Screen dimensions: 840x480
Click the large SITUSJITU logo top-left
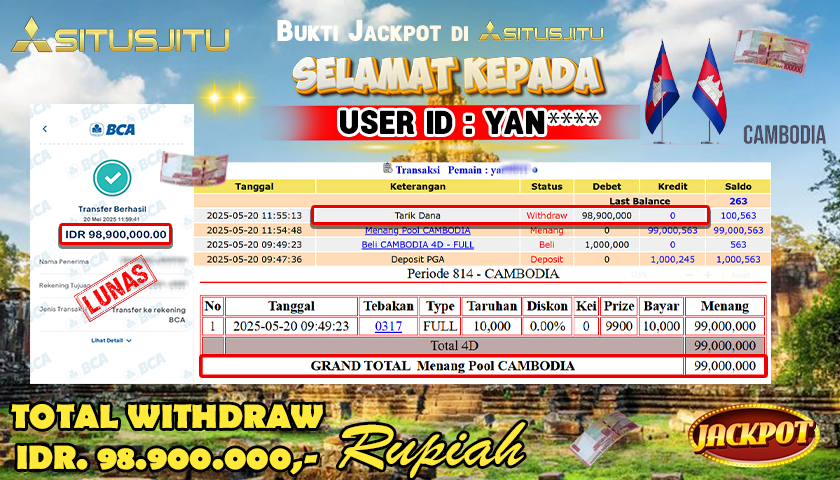pos(121,36)
